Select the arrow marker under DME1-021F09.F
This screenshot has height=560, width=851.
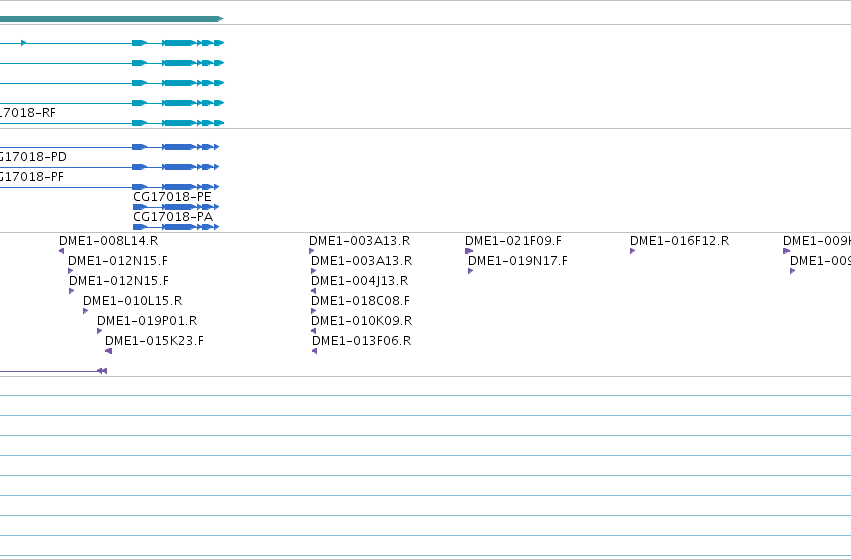click(x=469, y=251)
